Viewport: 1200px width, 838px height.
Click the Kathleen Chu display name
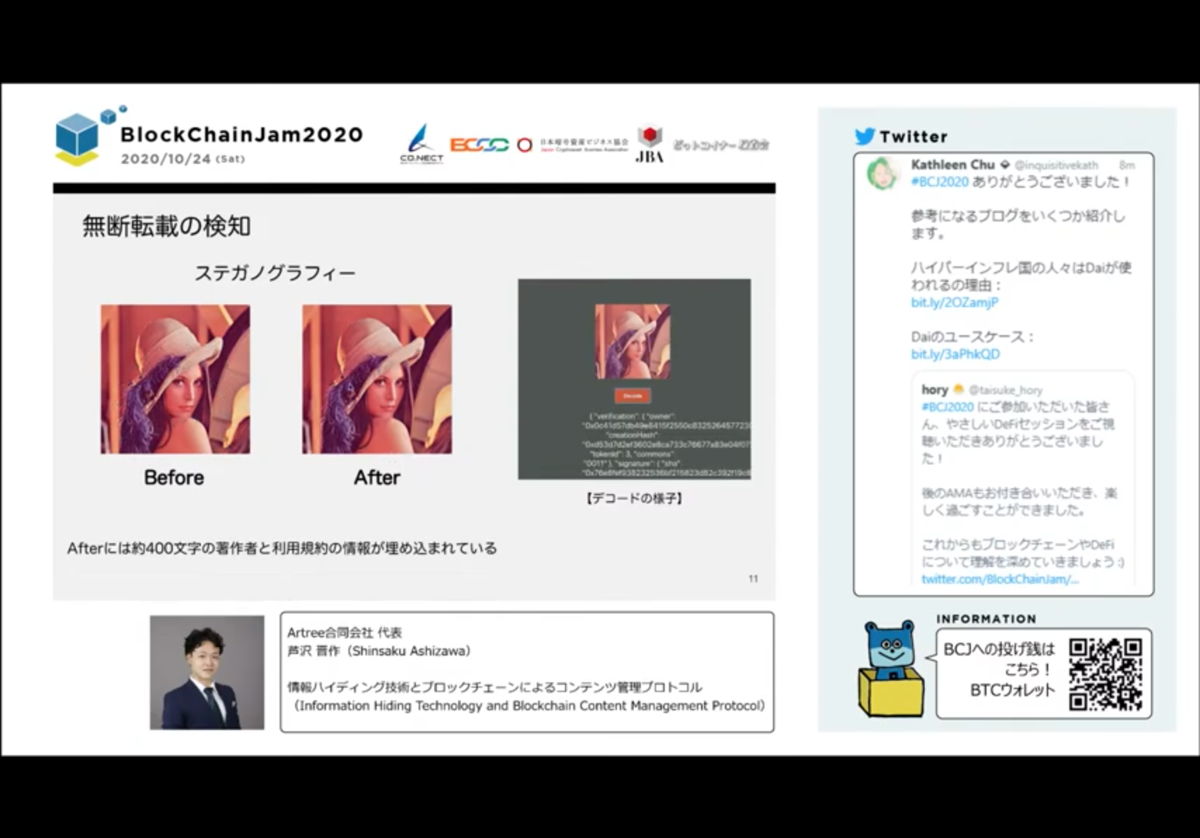[954, 164]
